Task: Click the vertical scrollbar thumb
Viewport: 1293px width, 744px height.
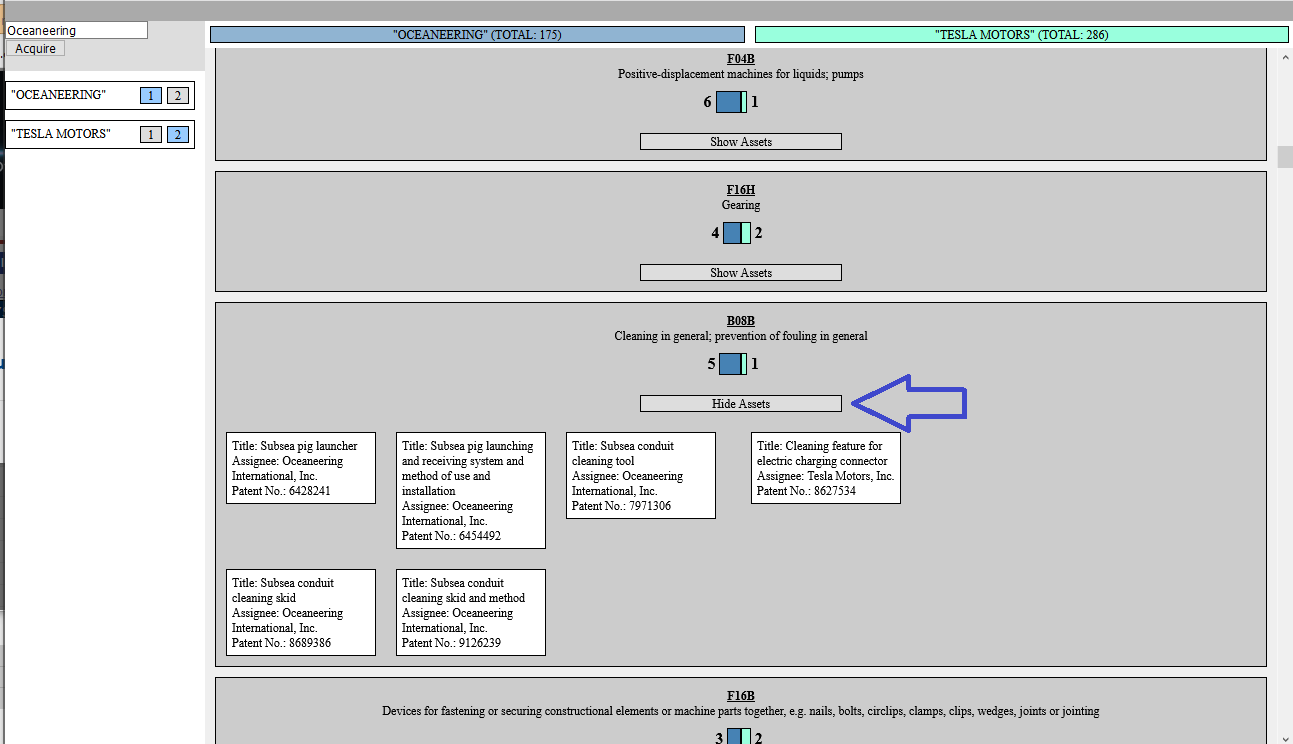Action: click(1285, 157)
